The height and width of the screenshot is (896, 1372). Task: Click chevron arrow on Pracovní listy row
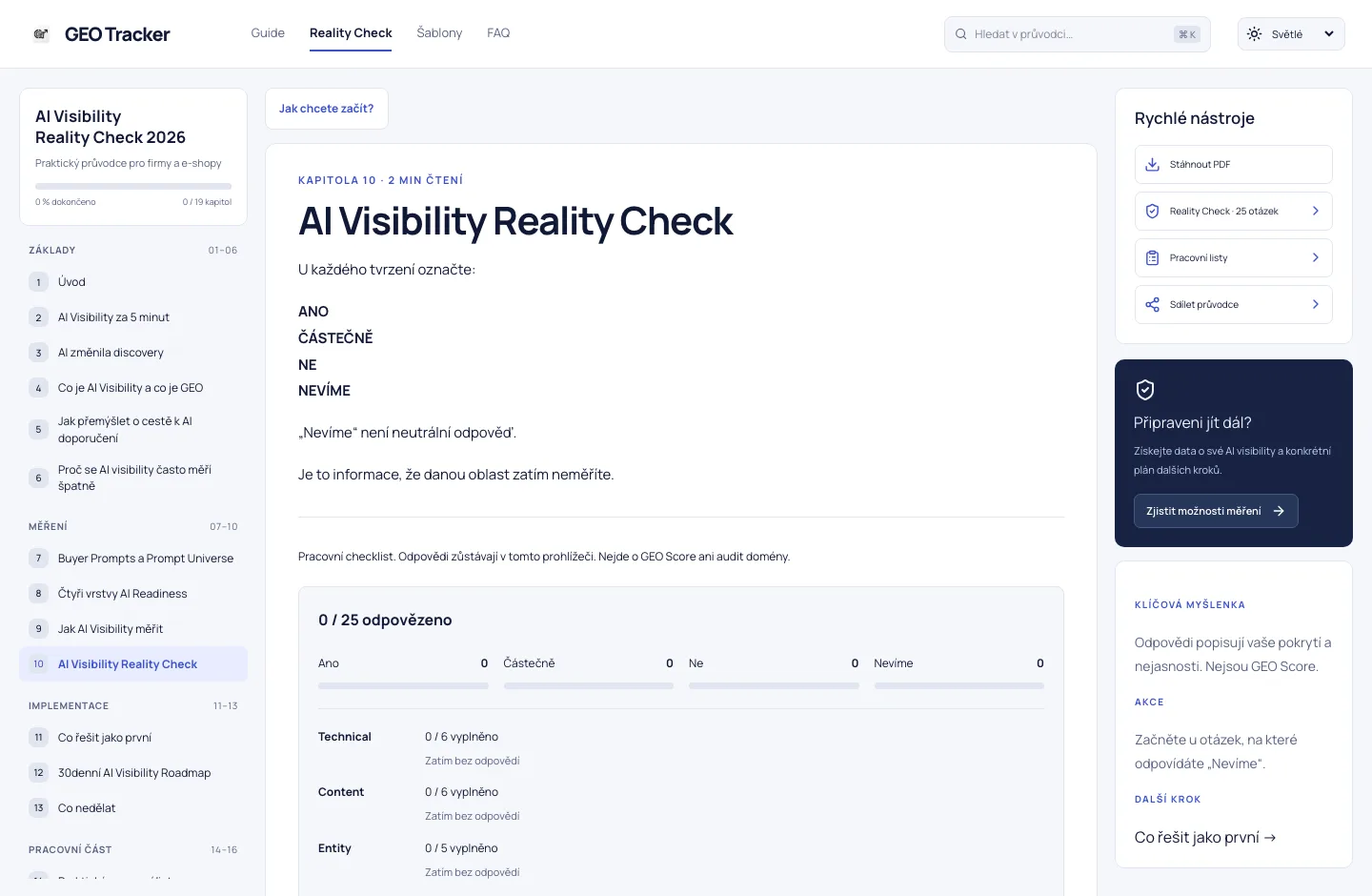(x=1315, y=257)
